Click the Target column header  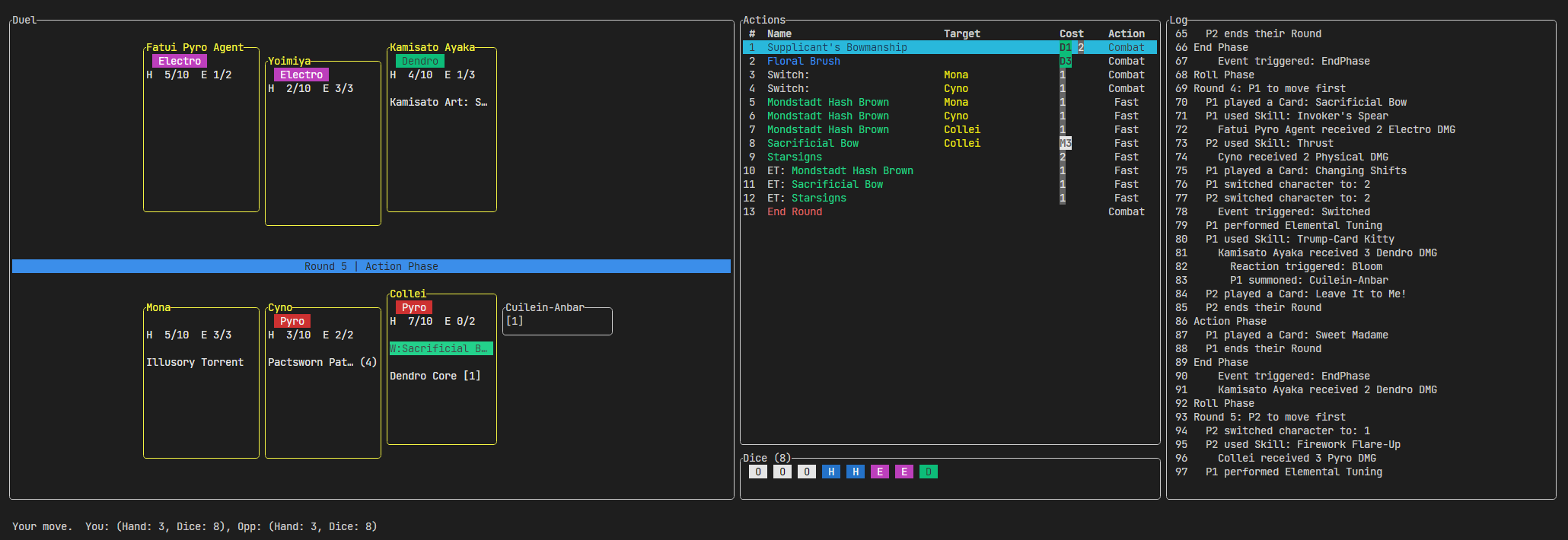pos(962,33)
